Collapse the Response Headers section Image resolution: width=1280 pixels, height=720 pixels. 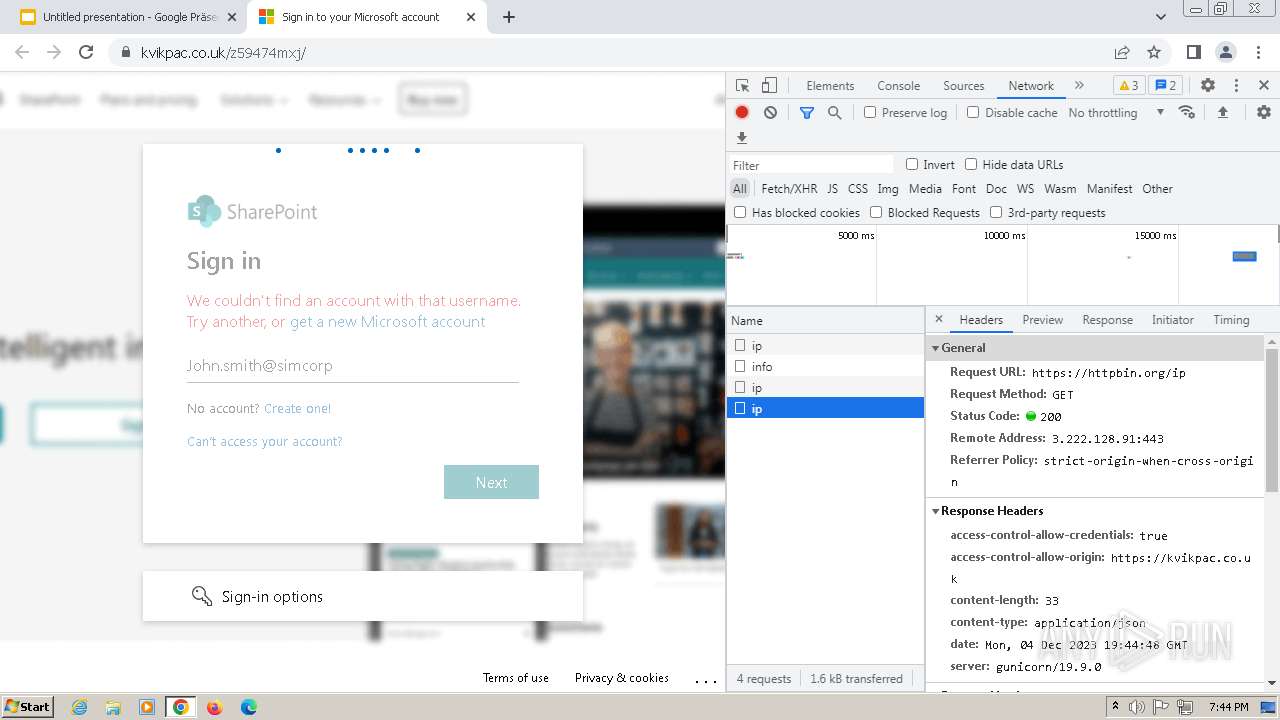pos(936,511)
